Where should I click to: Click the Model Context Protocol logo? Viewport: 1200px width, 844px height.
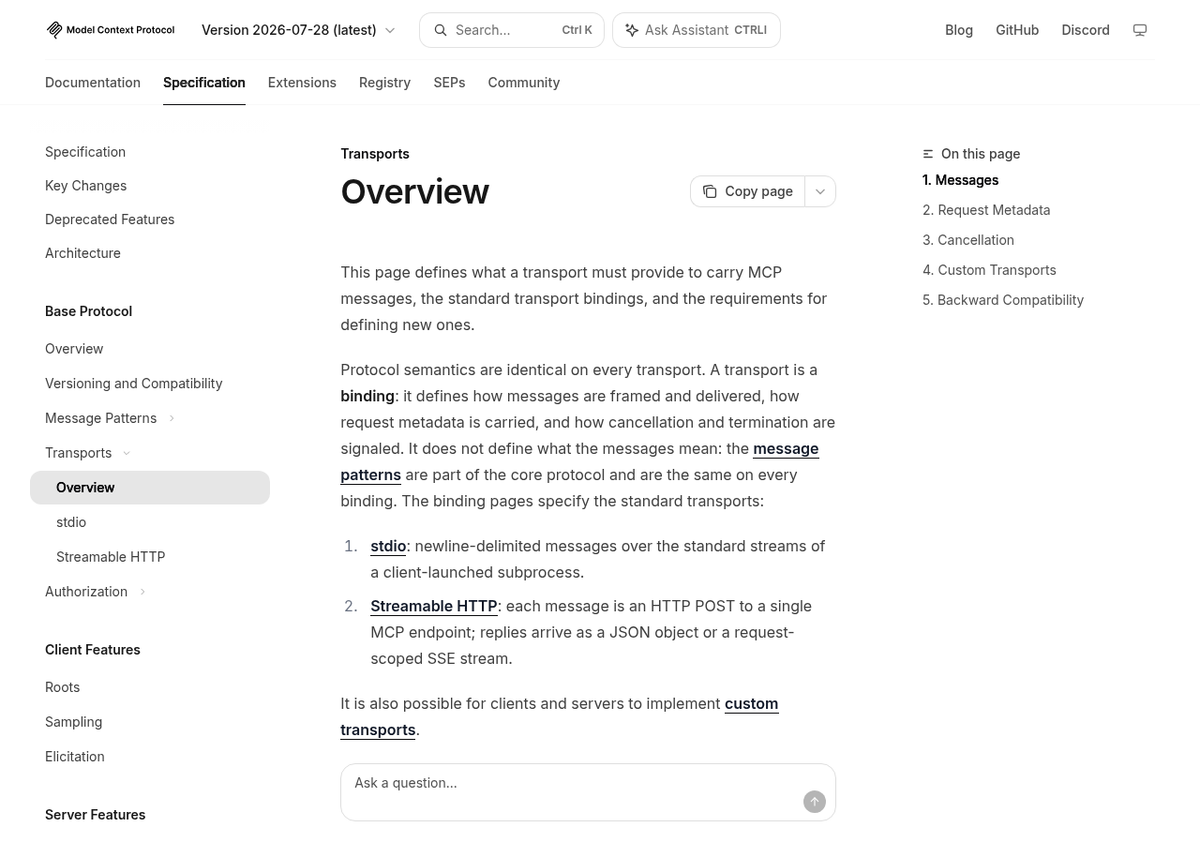pos(110,30)
